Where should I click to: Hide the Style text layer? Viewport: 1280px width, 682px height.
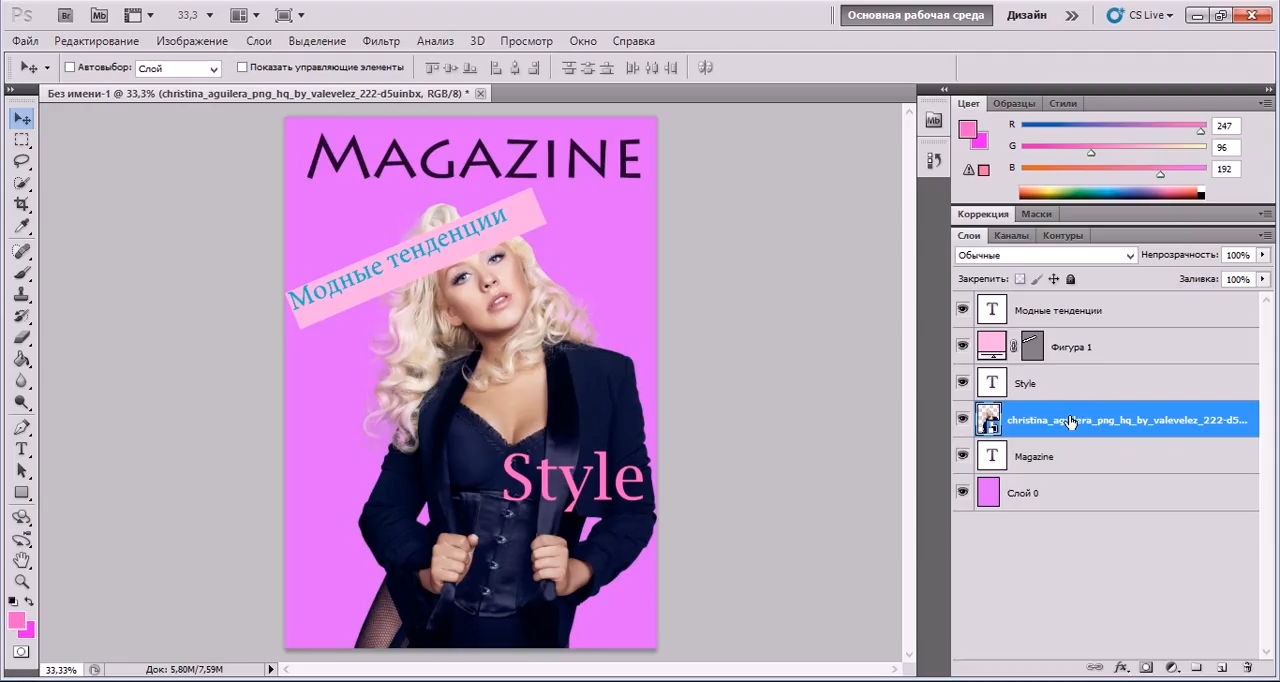tap(962, 383)
